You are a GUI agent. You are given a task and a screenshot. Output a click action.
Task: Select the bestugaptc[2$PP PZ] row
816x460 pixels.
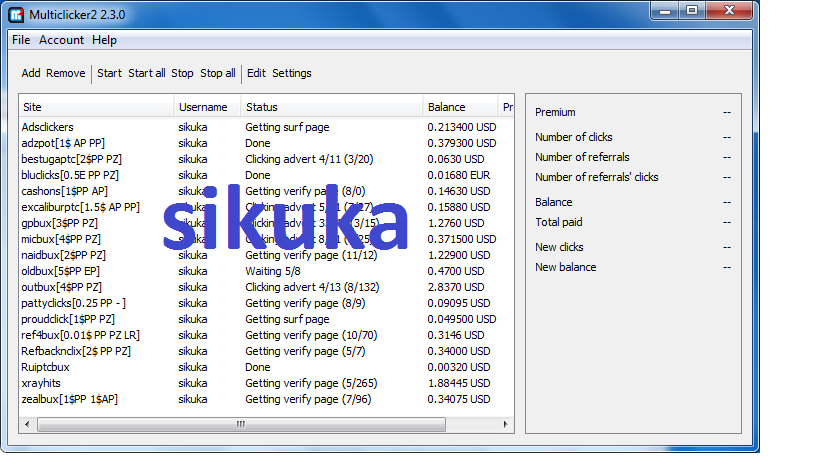point(266,159)
